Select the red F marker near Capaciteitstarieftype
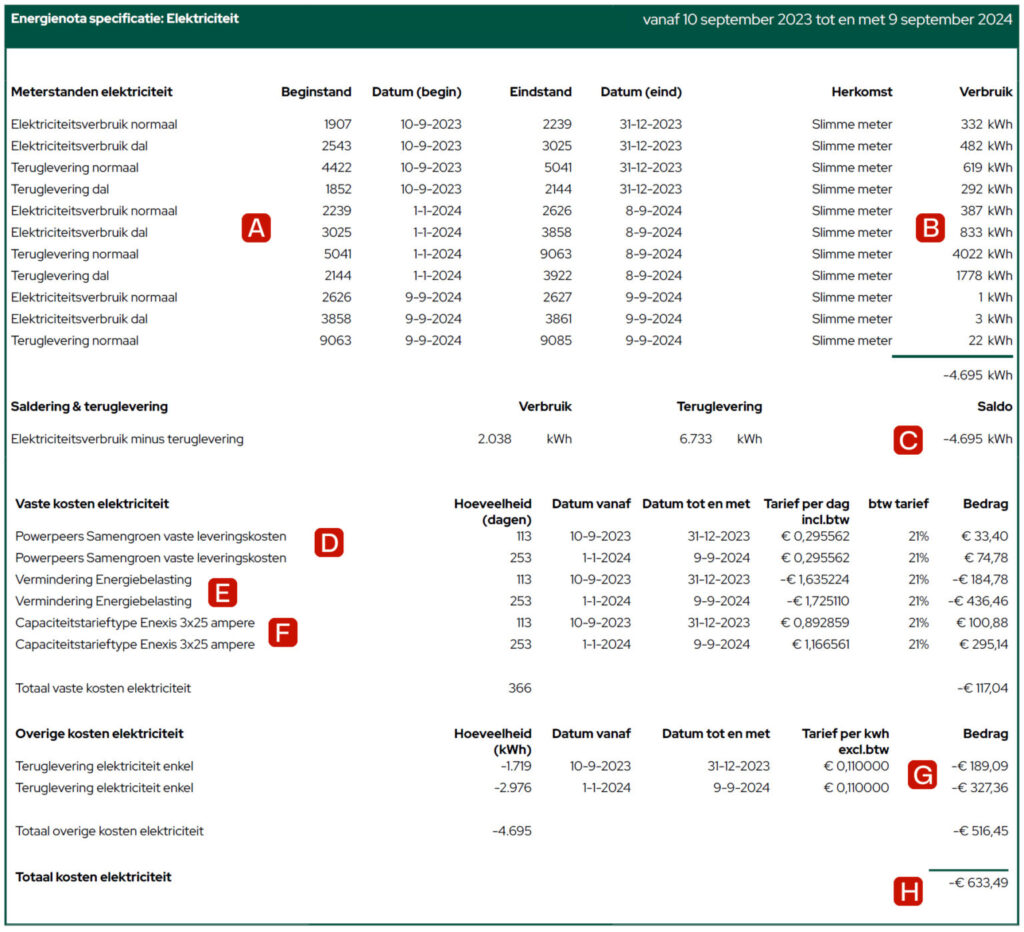Image resolution: width=1024 pixels, height=932 pixels. [x=283, y=632]
